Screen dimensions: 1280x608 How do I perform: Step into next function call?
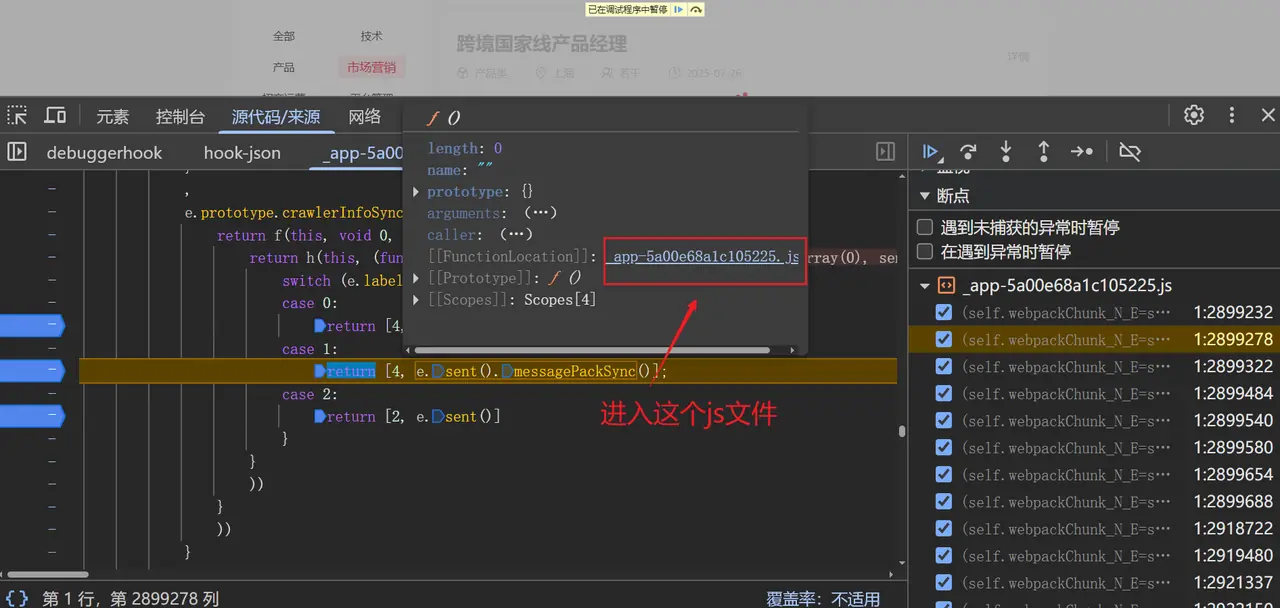pyautogui.click(x=1006, y=152)
